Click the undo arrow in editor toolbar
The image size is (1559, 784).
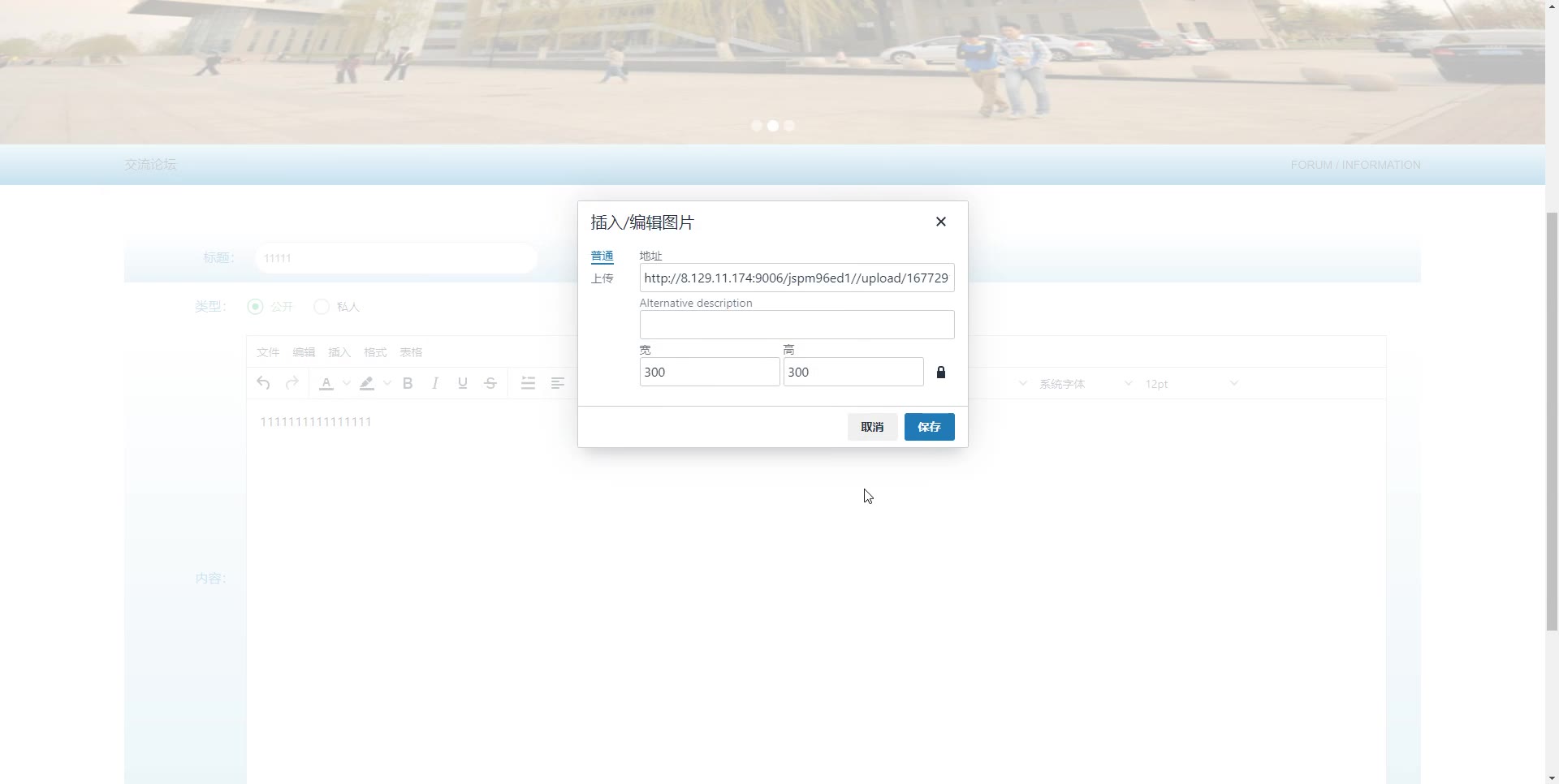(263, 383)
